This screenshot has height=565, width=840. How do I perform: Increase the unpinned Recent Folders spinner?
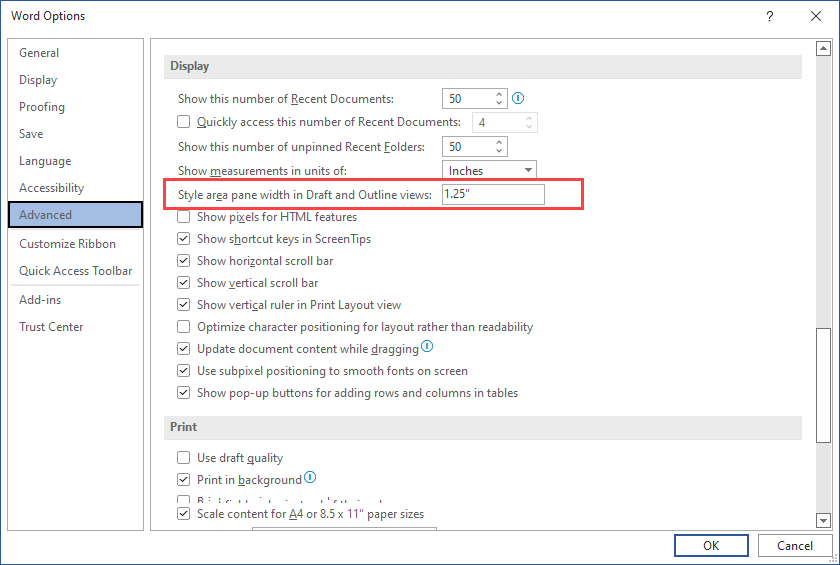(499, 142)
